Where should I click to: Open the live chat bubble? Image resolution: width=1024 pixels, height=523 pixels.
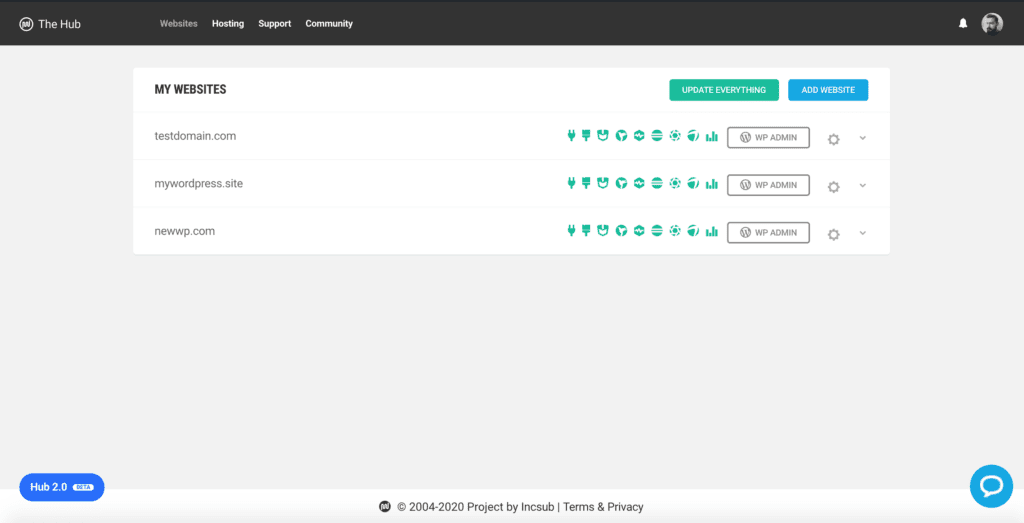(x=991, y=486)
